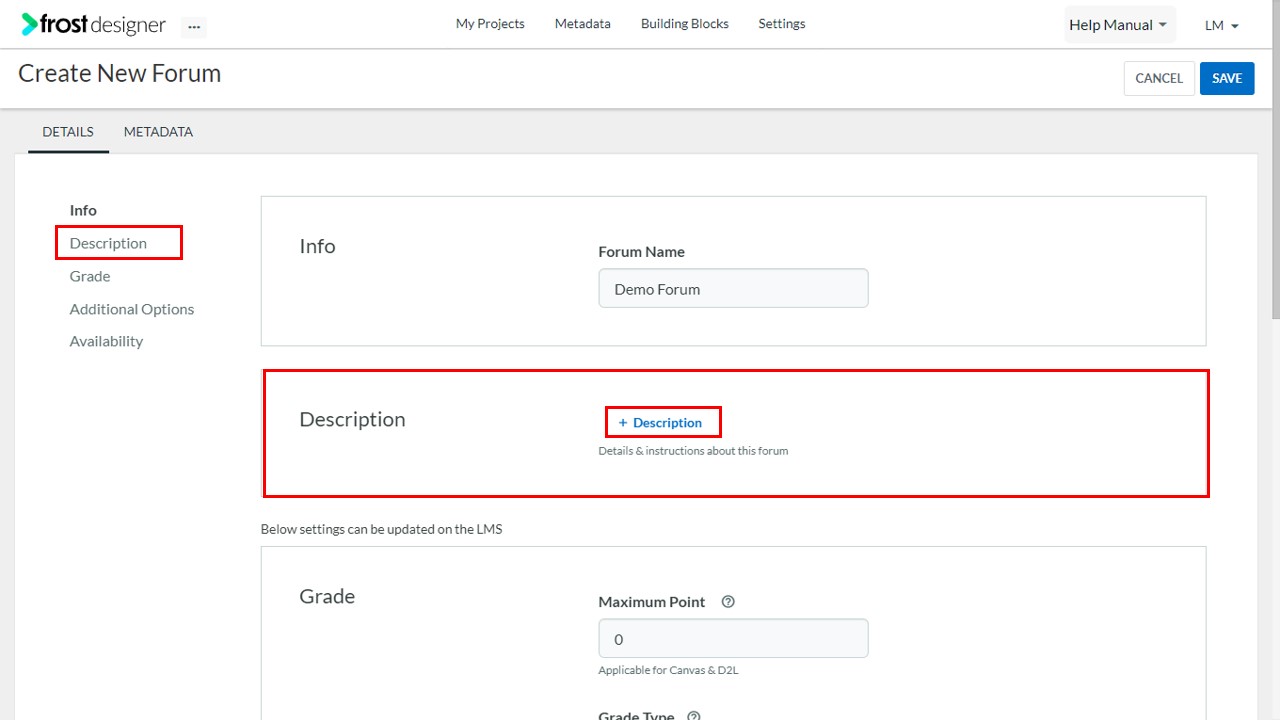Switch to the METADATA tab
The height and width of the screenshot is (720, 1280).
(x=158, y=132)
